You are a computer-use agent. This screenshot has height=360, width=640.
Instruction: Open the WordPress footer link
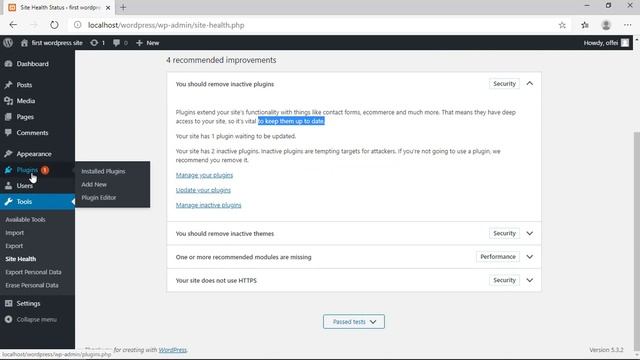172,349
